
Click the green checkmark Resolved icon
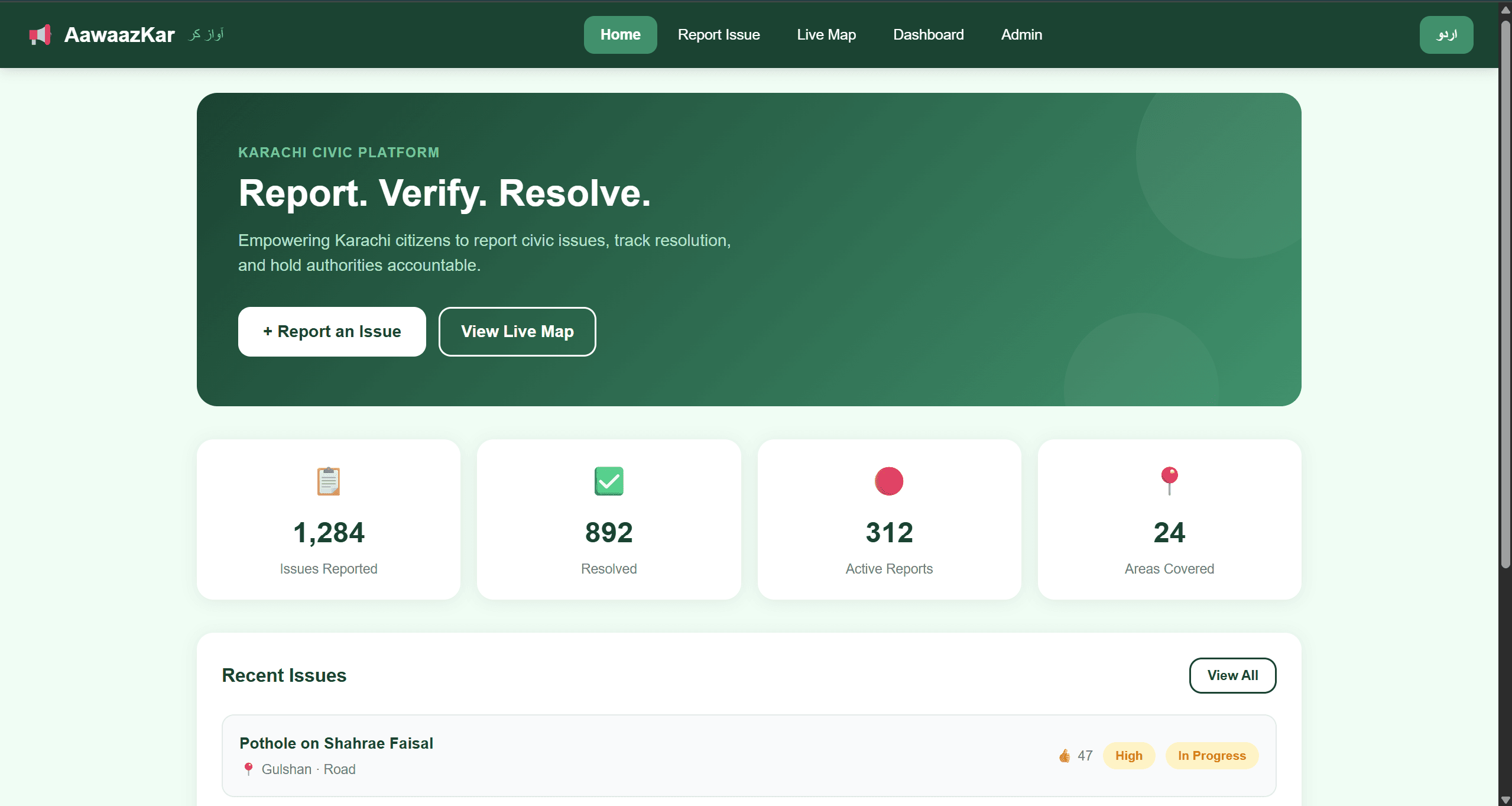[x=609, y=481]
